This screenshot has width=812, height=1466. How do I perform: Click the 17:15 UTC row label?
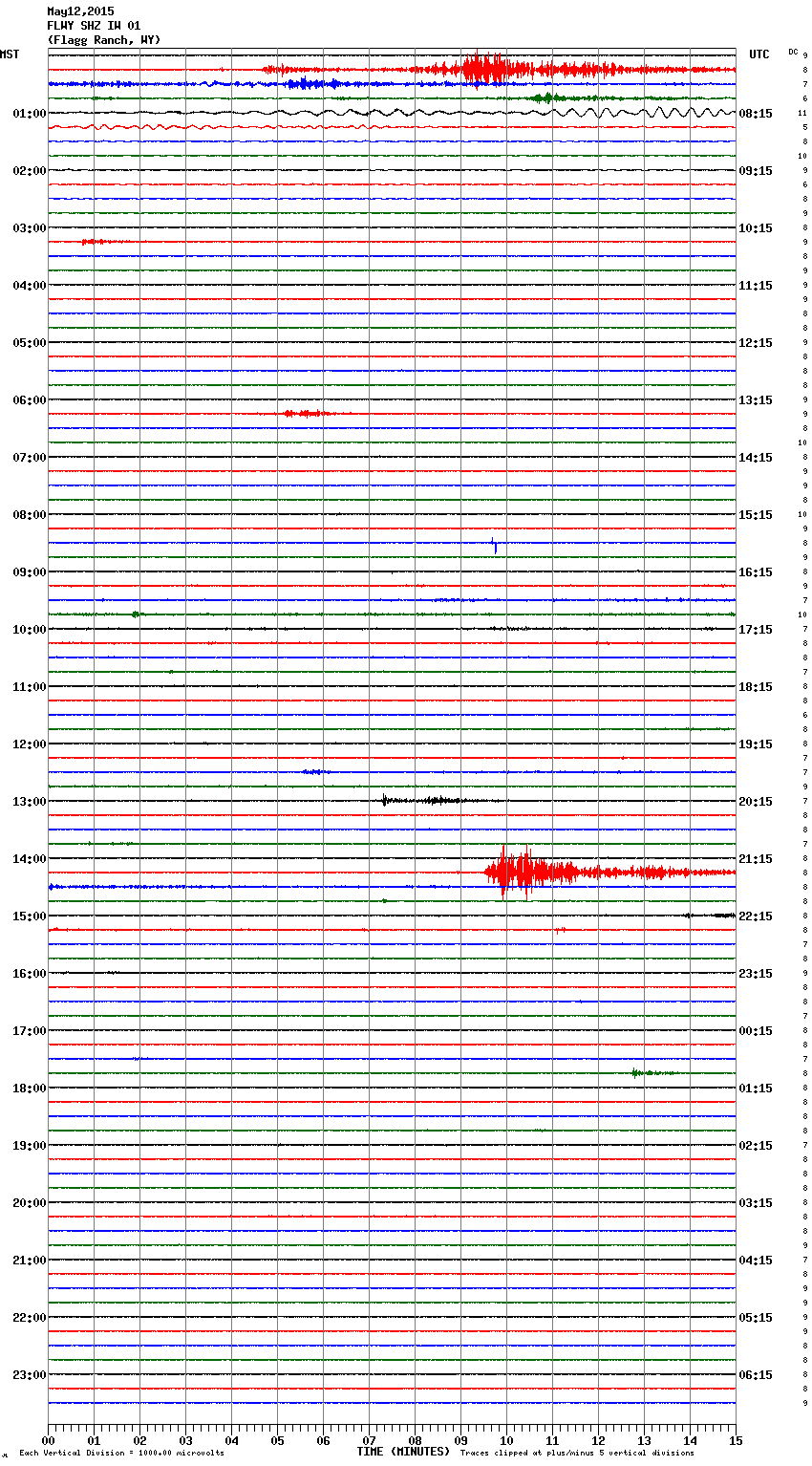(x=756, y=630)
